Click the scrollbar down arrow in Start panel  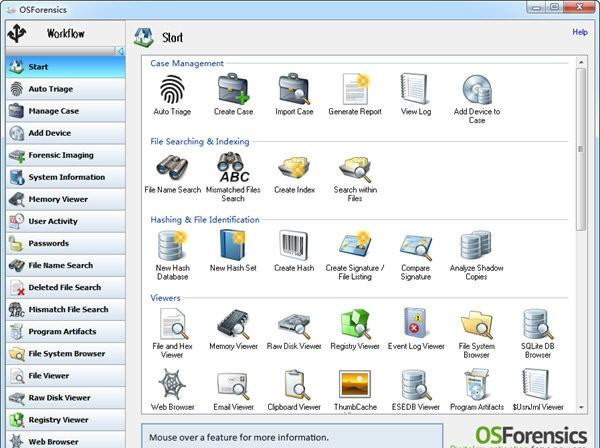pyautogui.click(x=581, y=408)
